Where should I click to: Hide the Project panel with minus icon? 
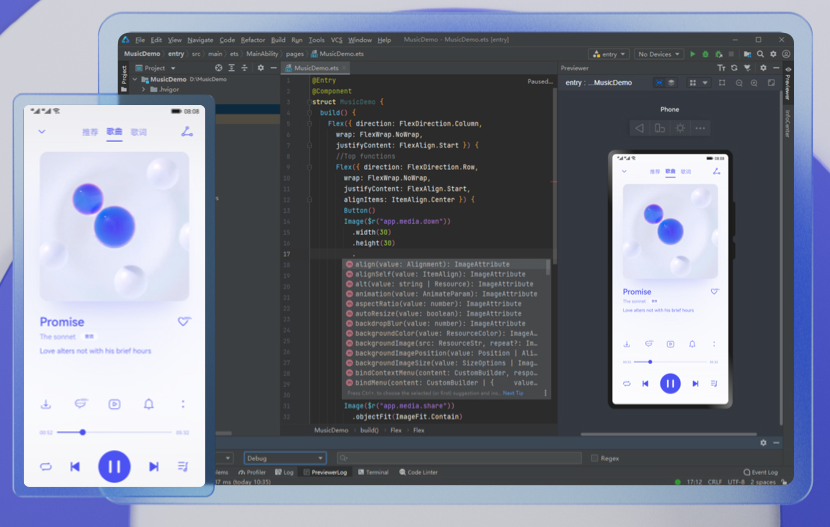click(x=274, y=68)
